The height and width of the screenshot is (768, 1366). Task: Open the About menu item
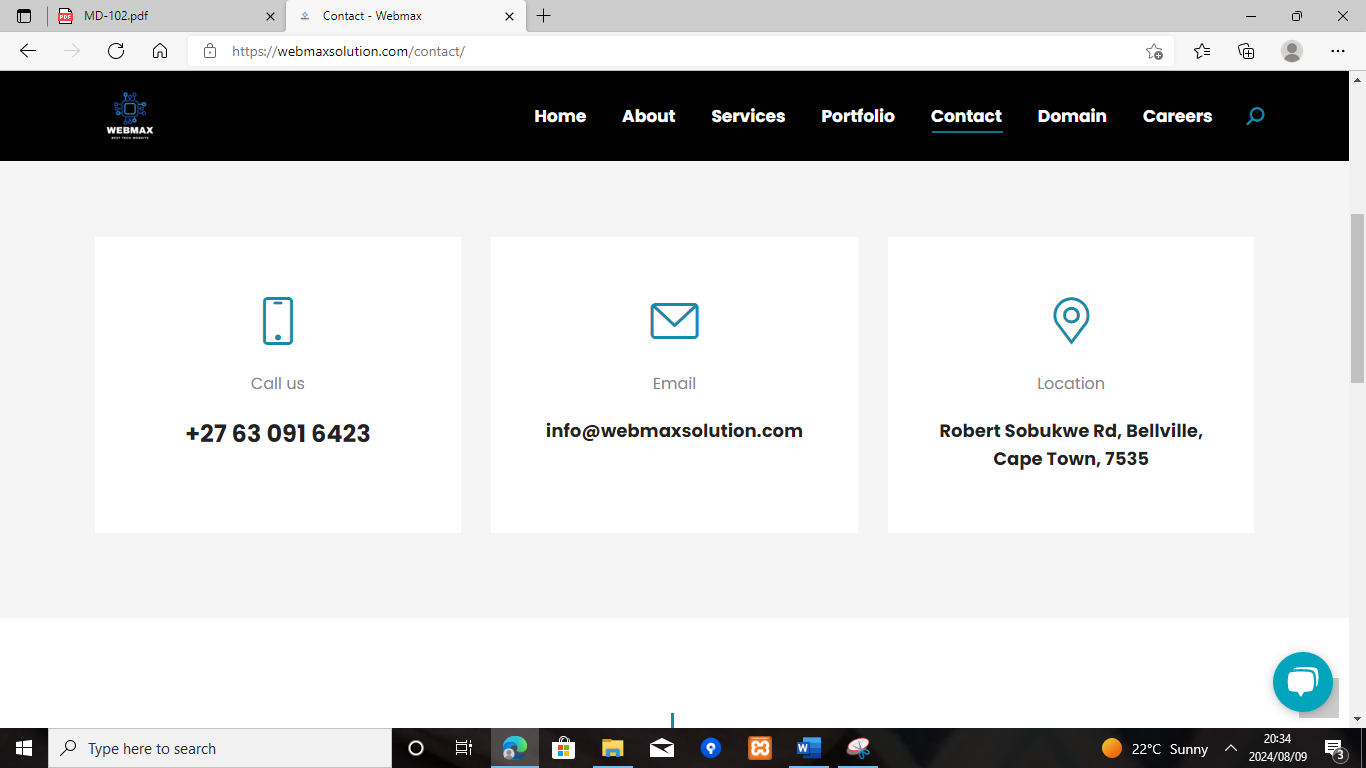[x=649, y=116]
